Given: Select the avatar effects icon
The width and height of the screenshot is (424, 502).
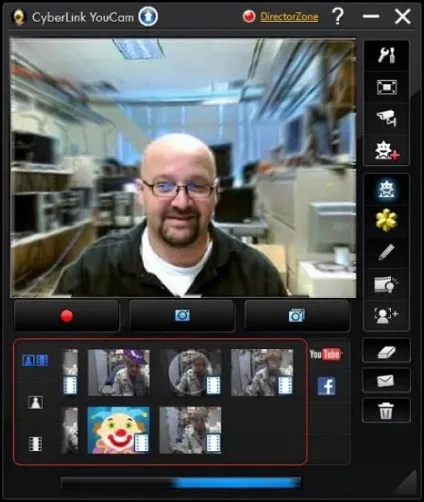Looking at the screenshot, I should (x=387, y=189).
